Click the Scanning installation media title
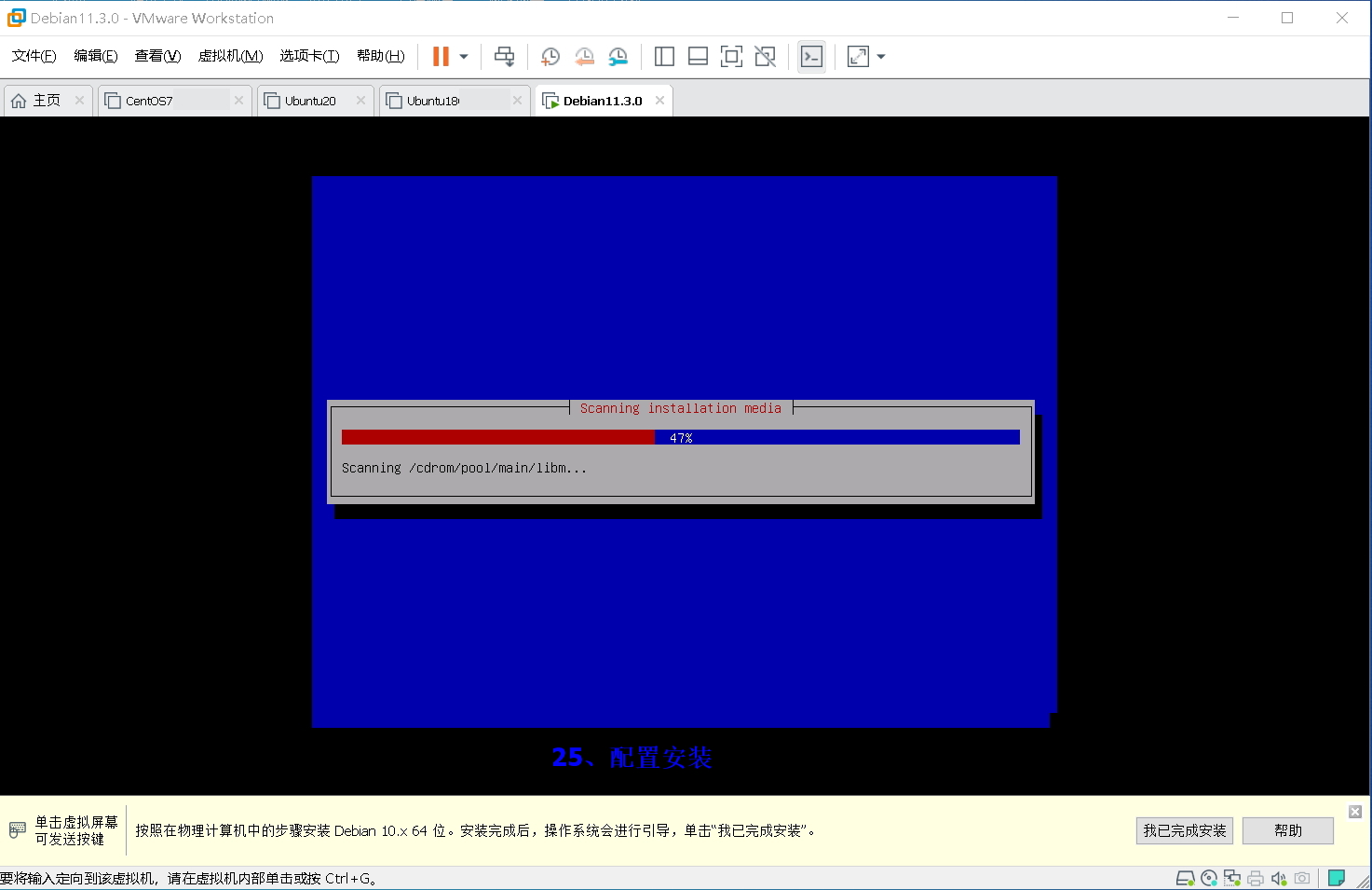1372x890 pixels. (681, 408)
